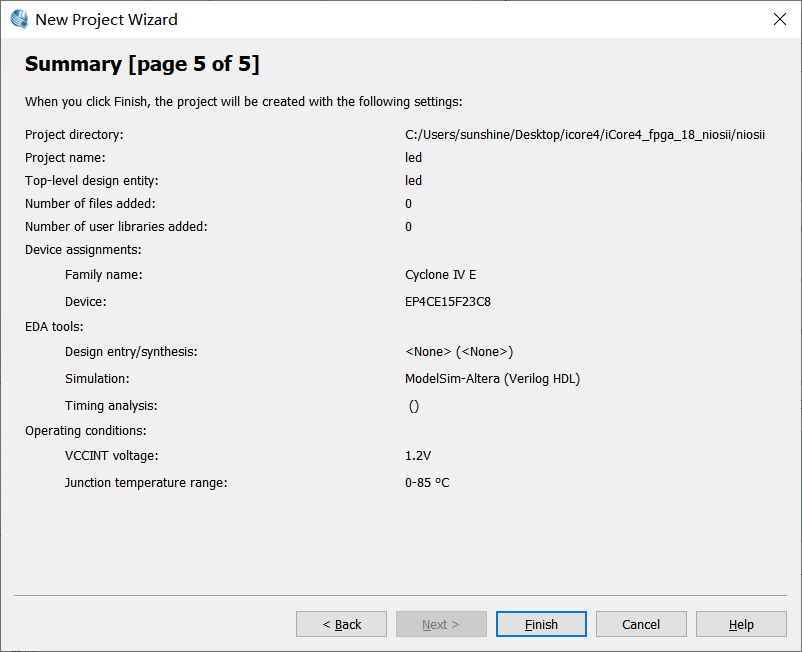This screenshot has height=652, width=802.
Task: Cancel the New Project Wizard
Action: [x=641, y=624]
